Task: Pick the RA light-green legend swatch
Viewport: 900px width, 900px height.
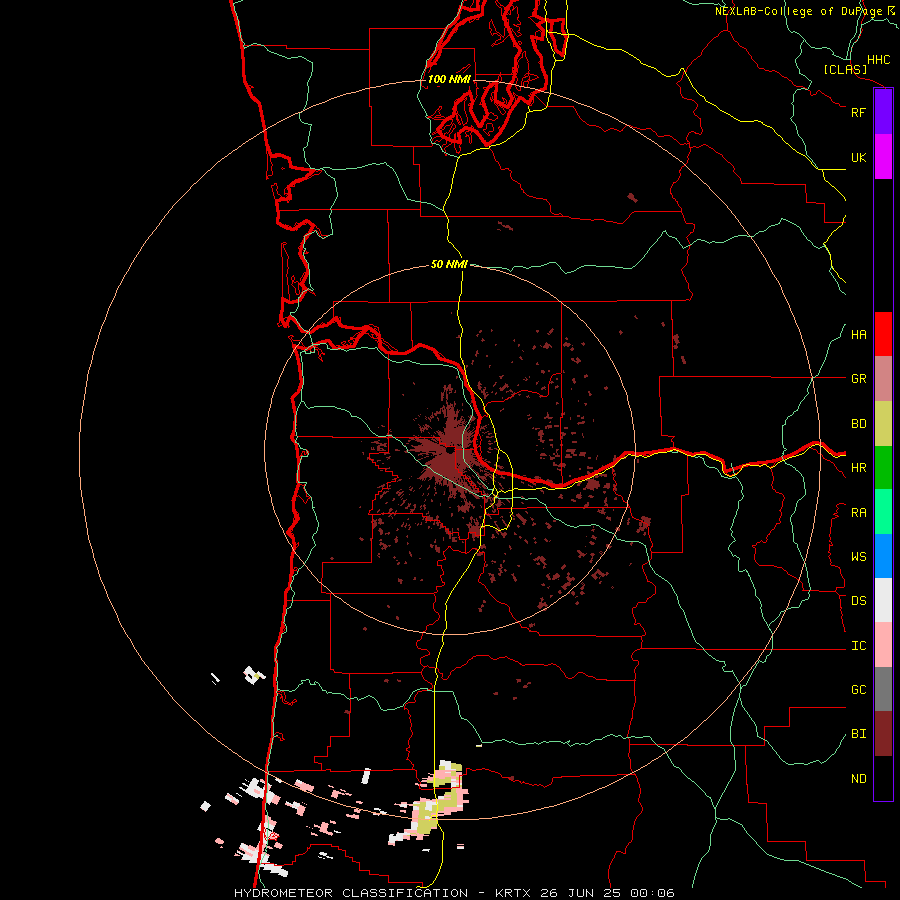Action: (883, 512)
